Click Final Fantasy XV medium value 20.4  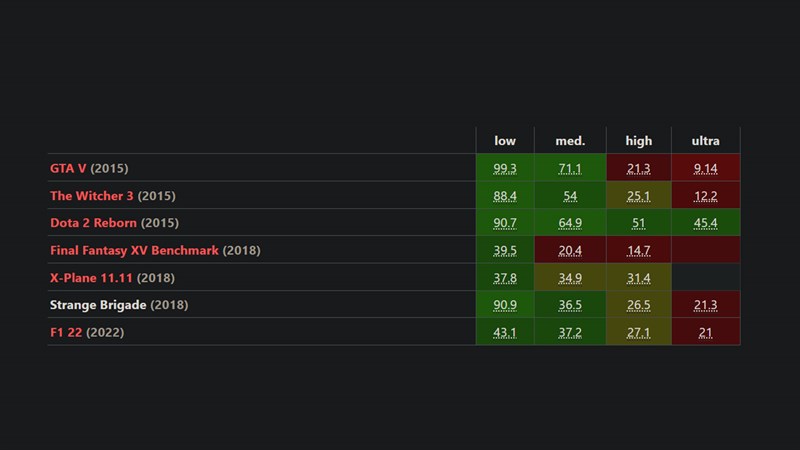[570, 250]
